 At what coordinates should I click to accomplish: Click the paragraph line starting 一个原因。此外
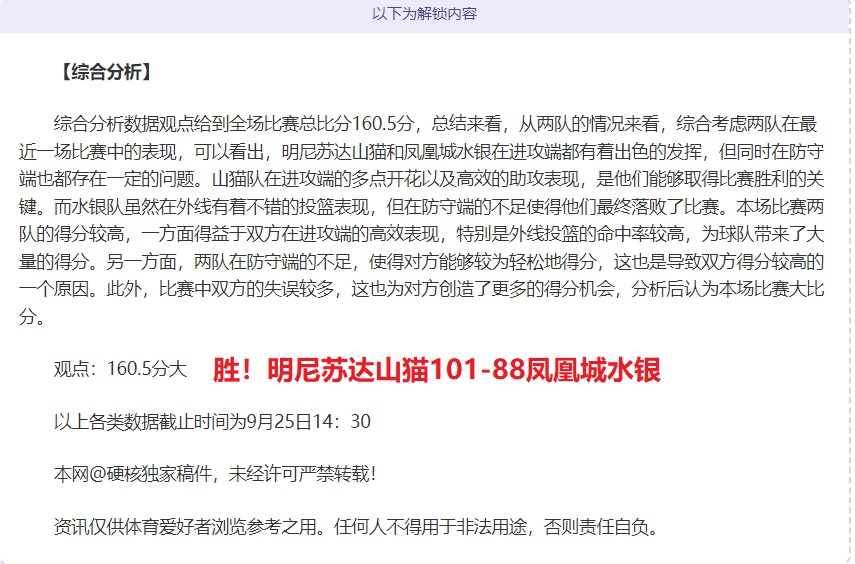(x=422, y=289)
